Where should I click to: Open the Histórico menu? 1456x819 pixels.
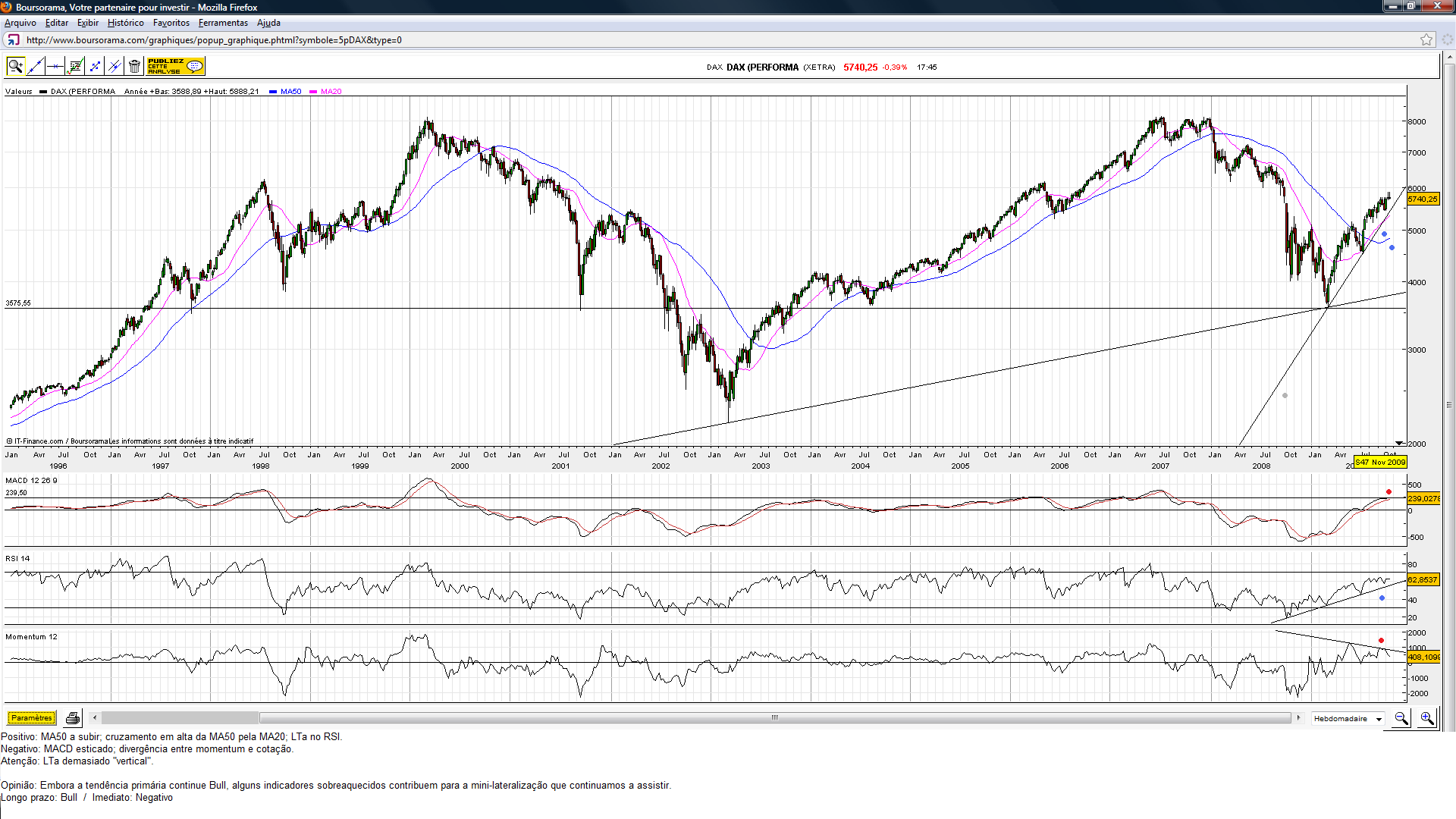point(126,23)
